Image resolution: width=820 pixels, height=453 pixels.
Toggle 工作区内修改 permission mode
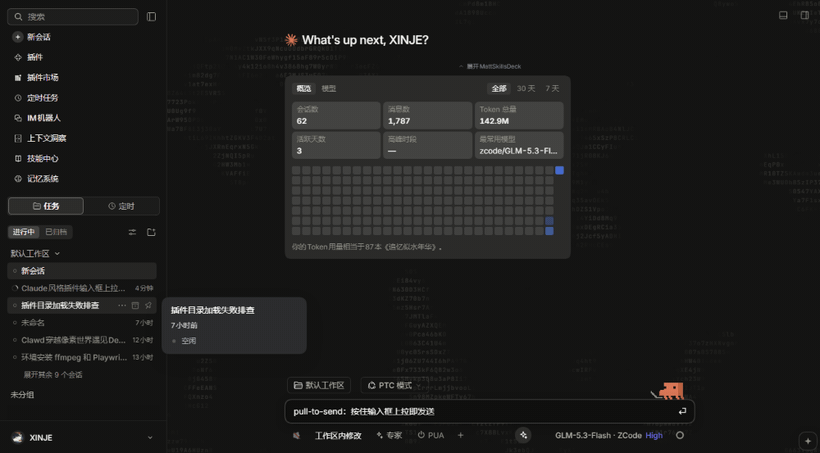pos(338,435)
